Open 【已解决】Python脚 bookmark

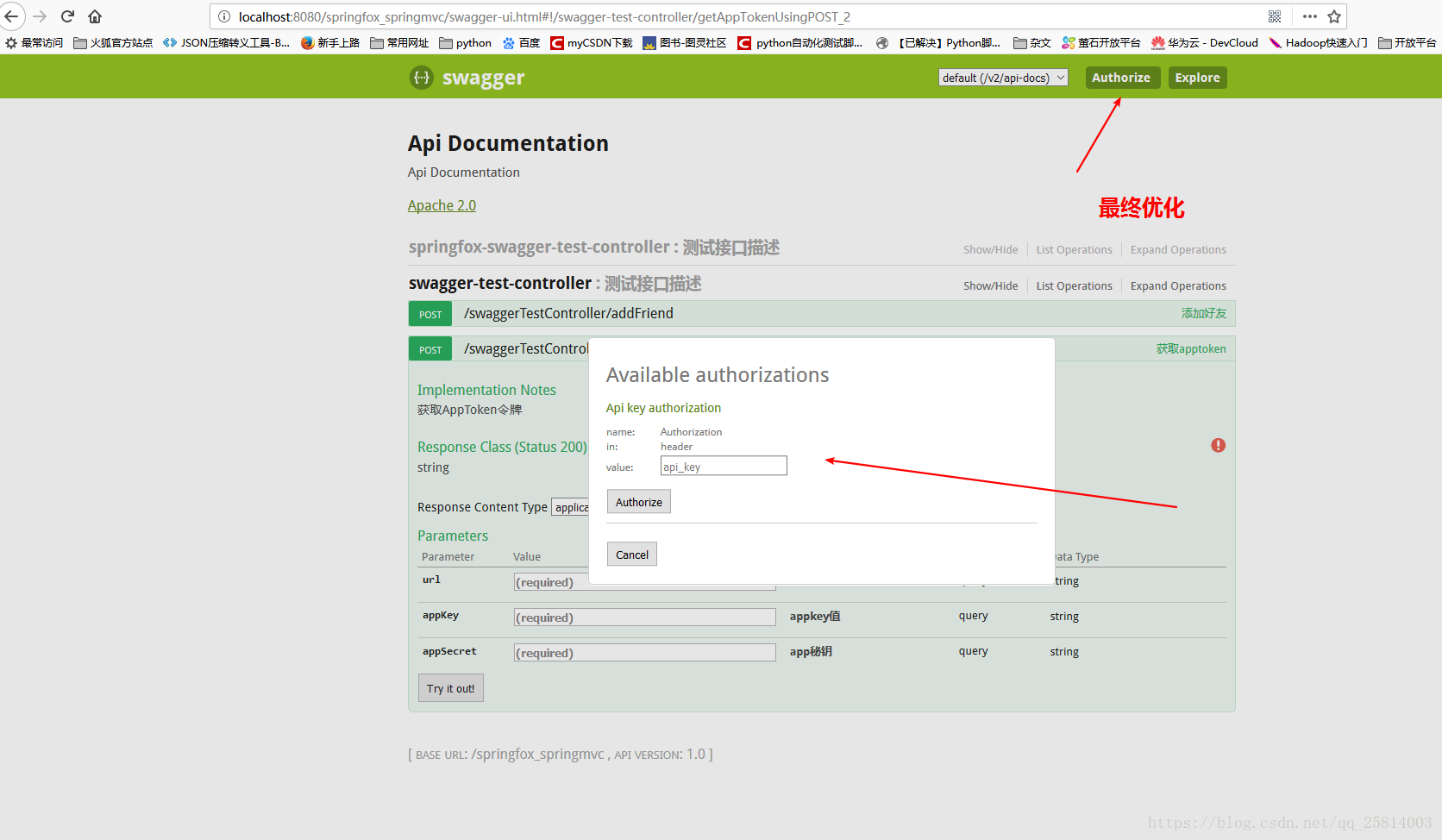(938, 42)
